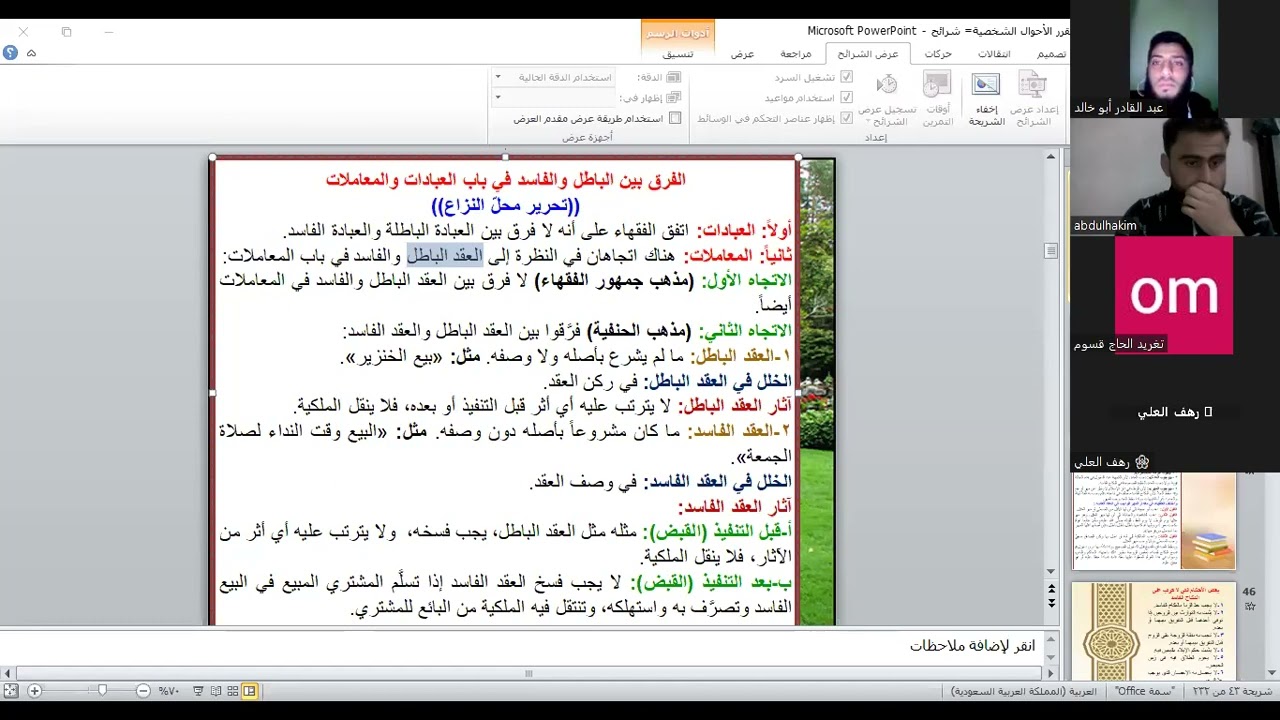Select the books slide thumbnail above slide 46
The image size is (1280, 720).
coord(1153,521)
